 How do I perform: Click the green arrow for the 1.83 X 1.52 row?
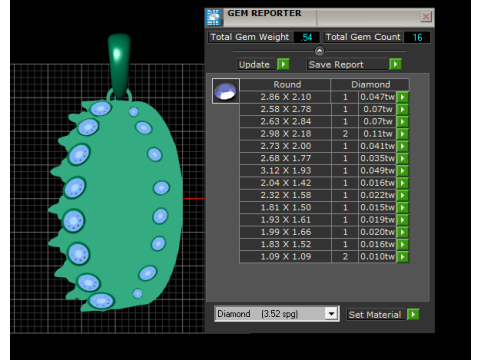[403, 244]
